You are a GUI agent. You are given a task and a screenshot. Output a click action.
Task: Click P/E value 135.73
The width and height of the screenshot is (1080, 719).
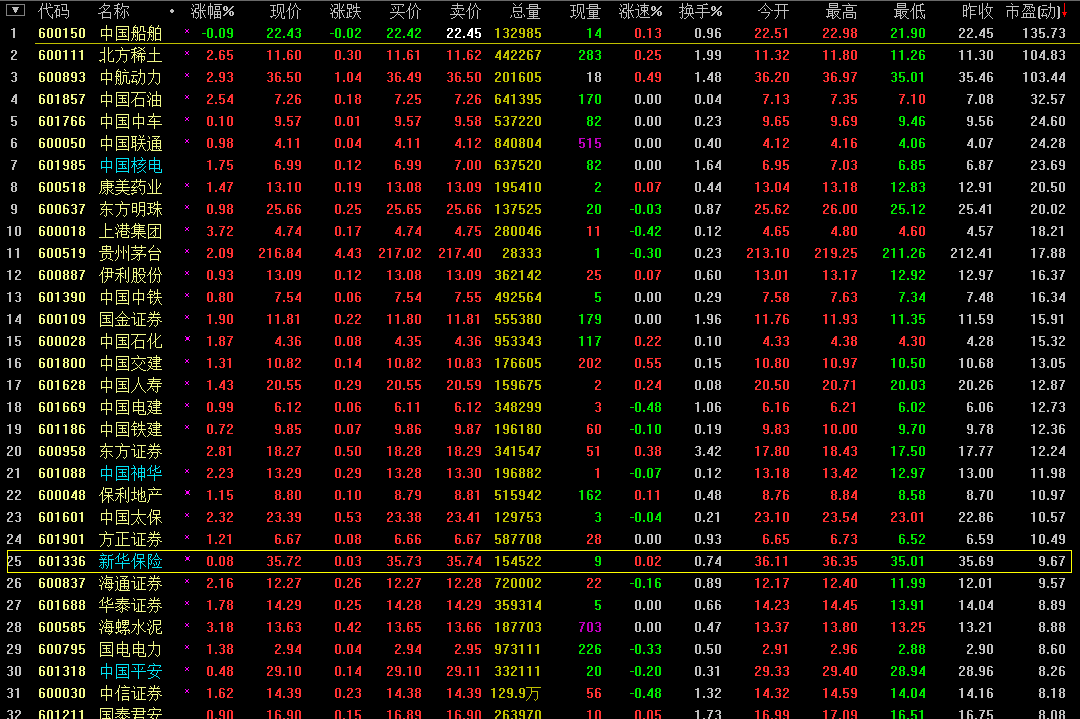(1043, 33)
